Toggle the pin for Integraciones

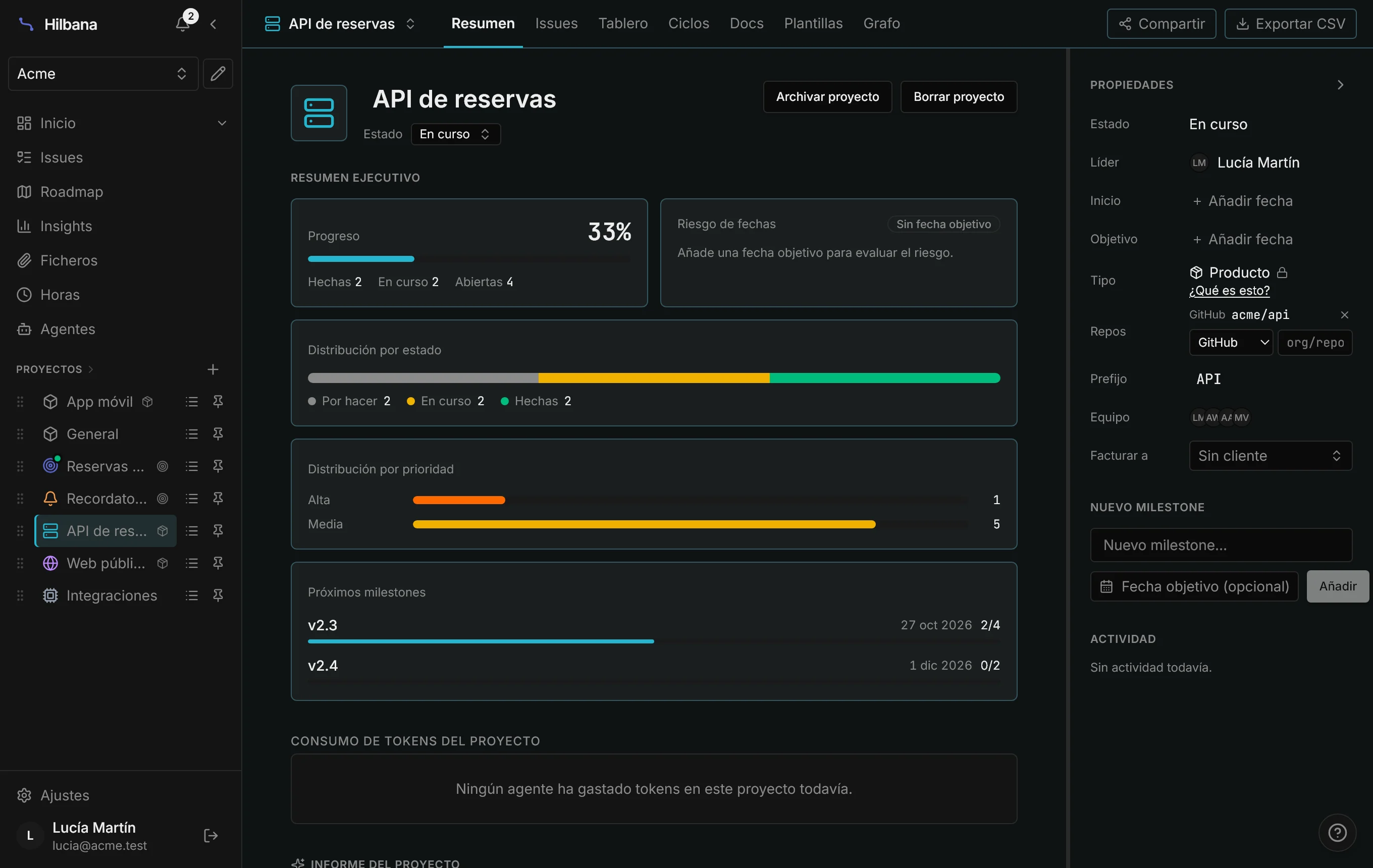218,595
